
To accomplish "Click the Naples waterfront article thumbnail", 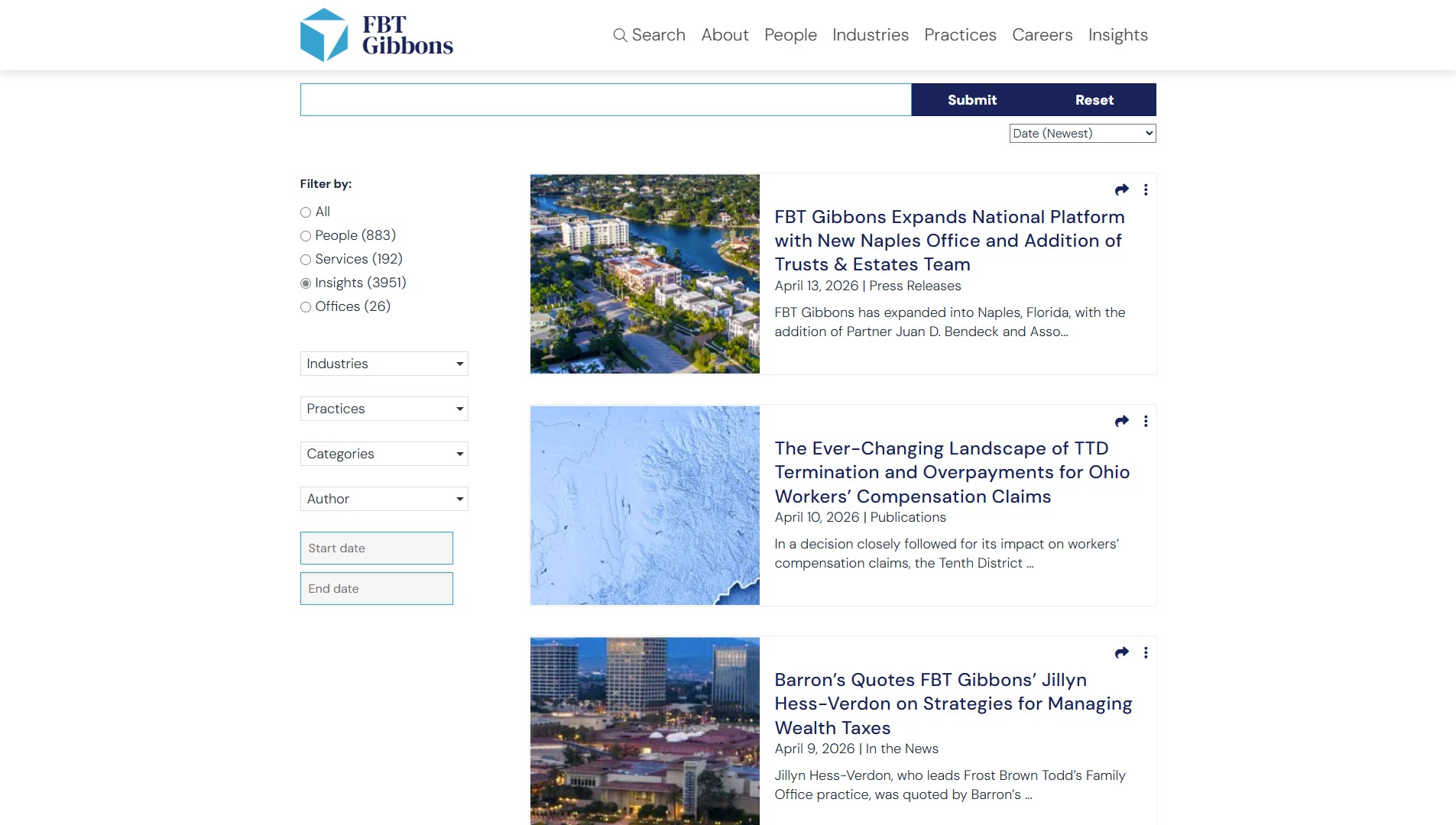I will 644,273.
